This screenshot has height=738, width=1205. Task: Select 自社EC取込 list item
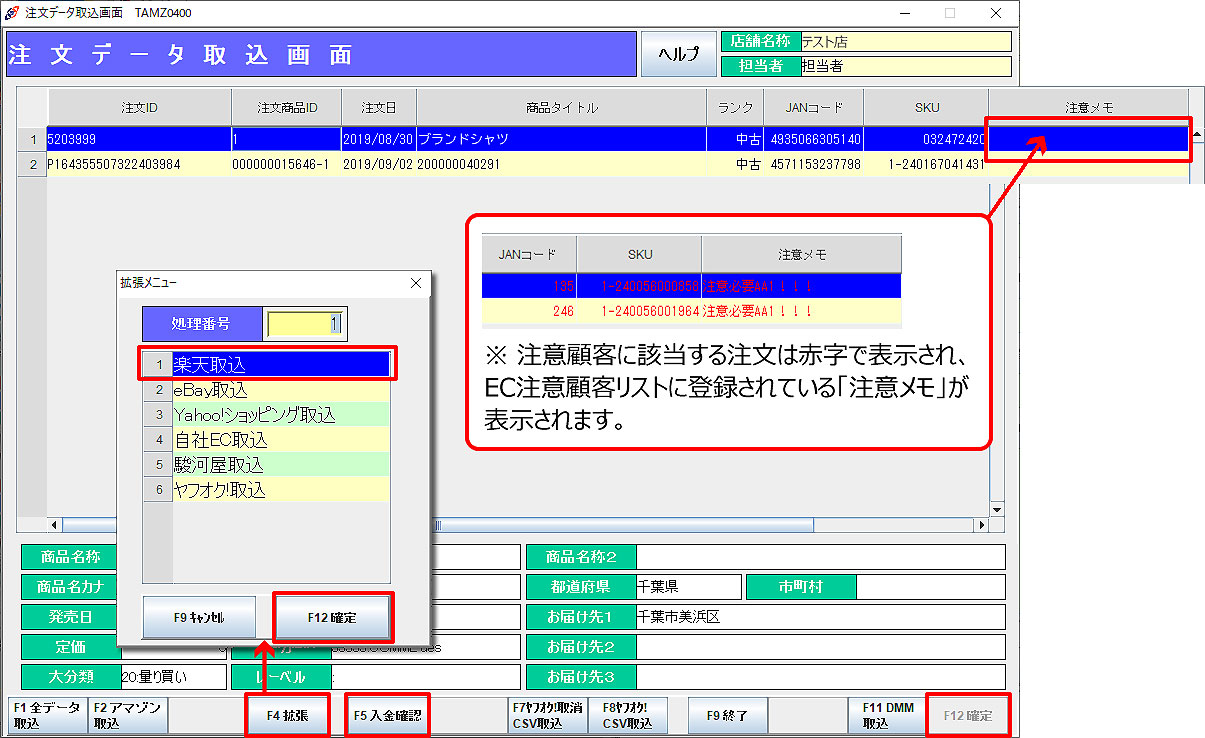click(x=280, y=440)
